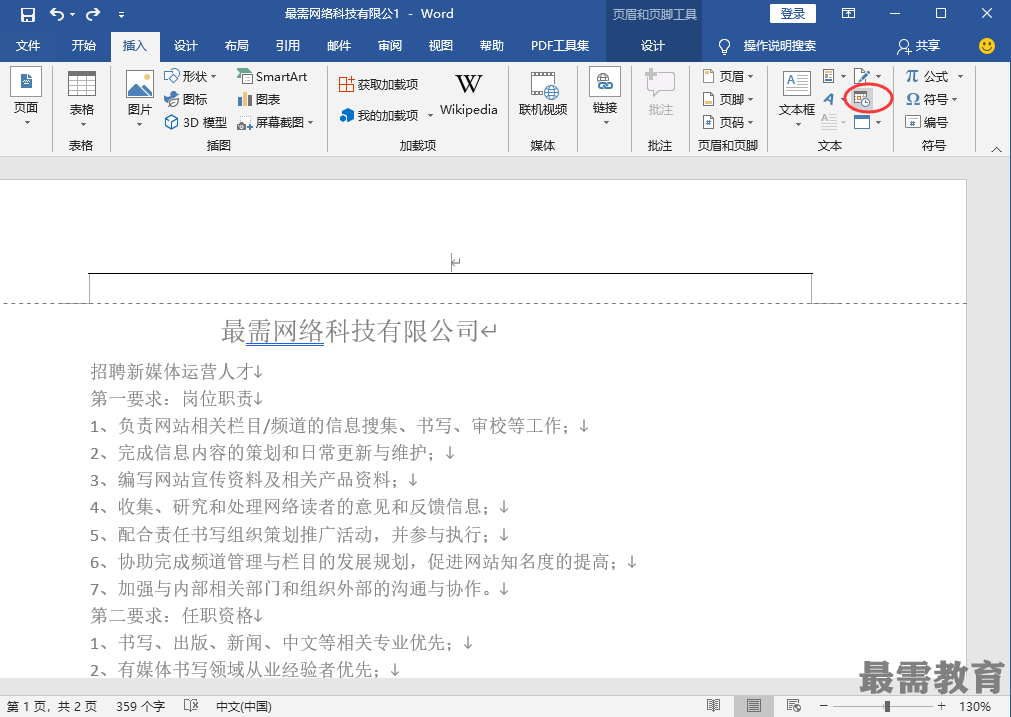Insert a 3D 模型
The image size is (1011, 717).
pos(195,123)
